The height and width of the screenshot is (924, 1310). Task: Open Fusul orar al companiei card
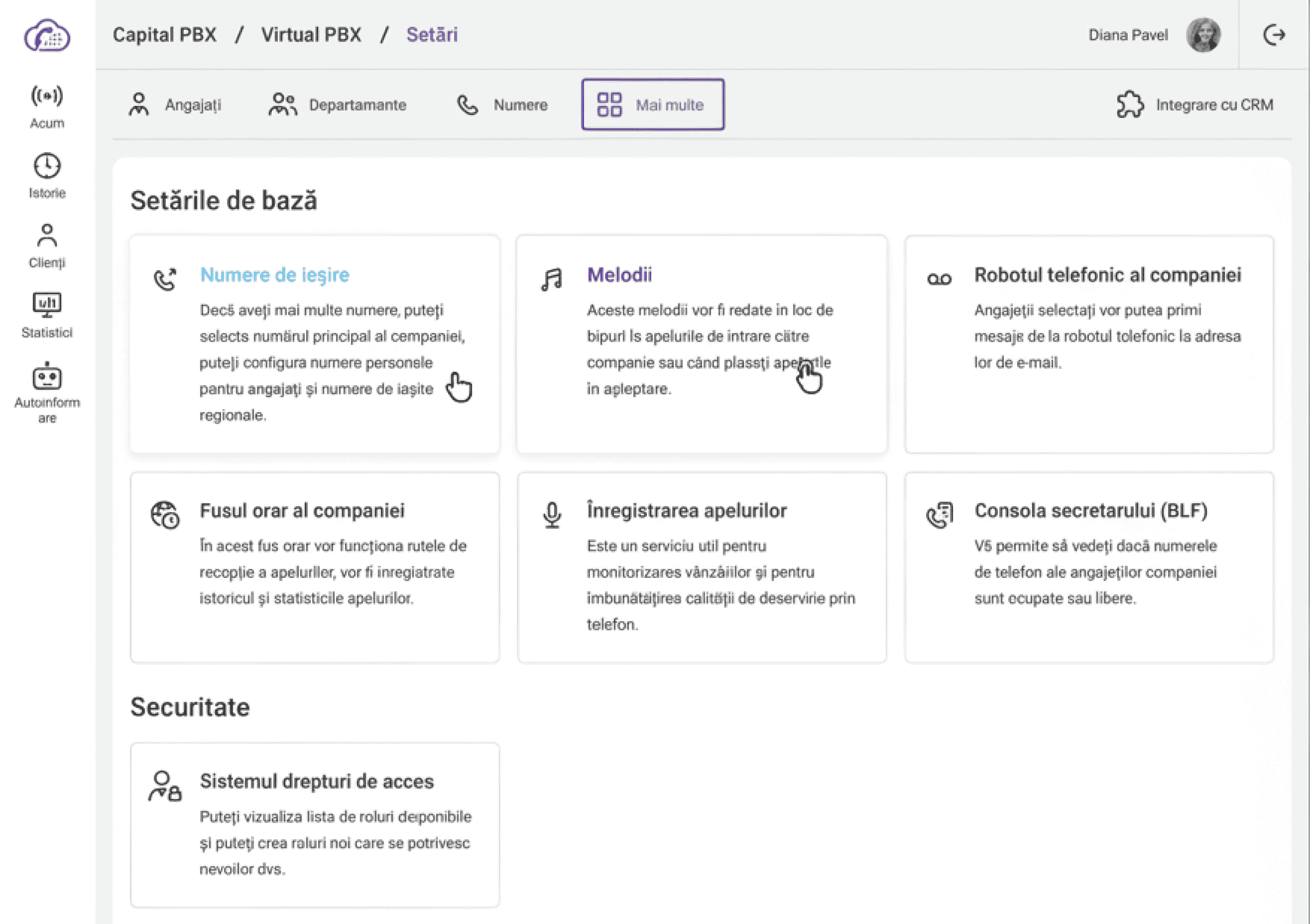tap(314, 567)
